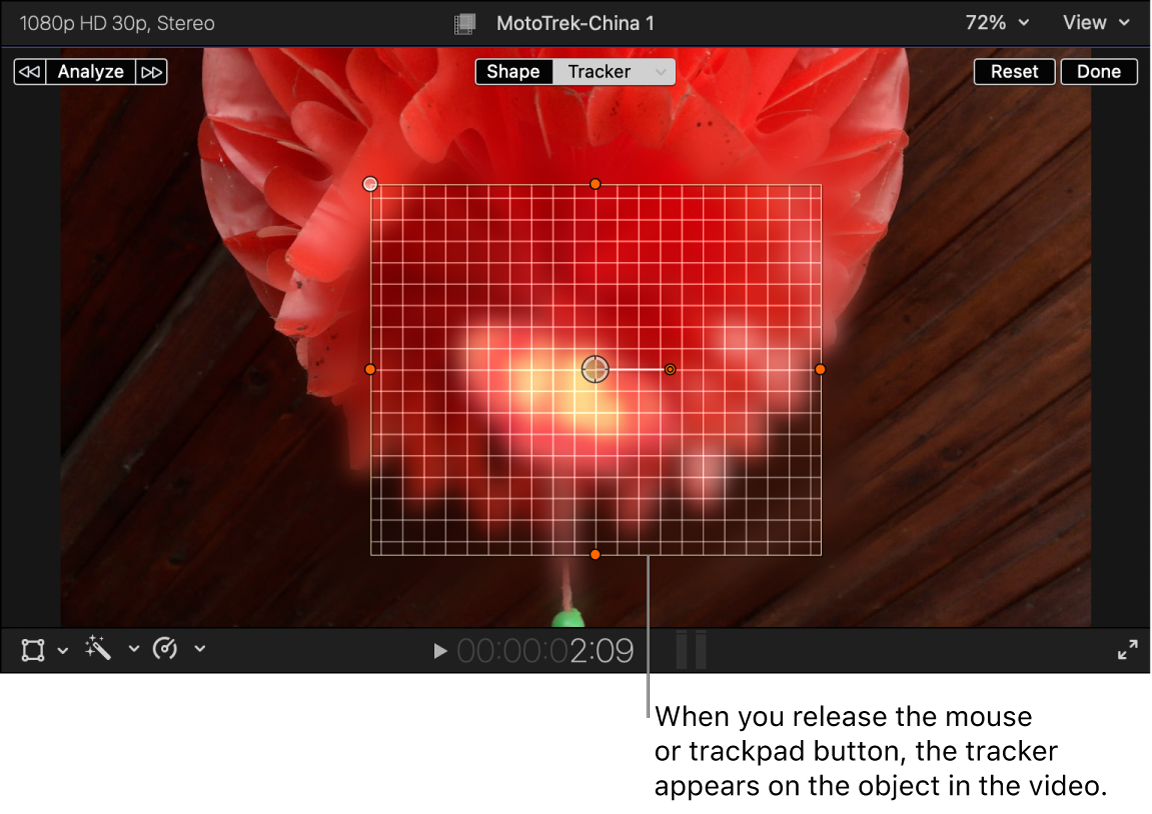Open the Transform tool dropdown chevron
Screen dimensions: 1152x814
click(63, 649)
